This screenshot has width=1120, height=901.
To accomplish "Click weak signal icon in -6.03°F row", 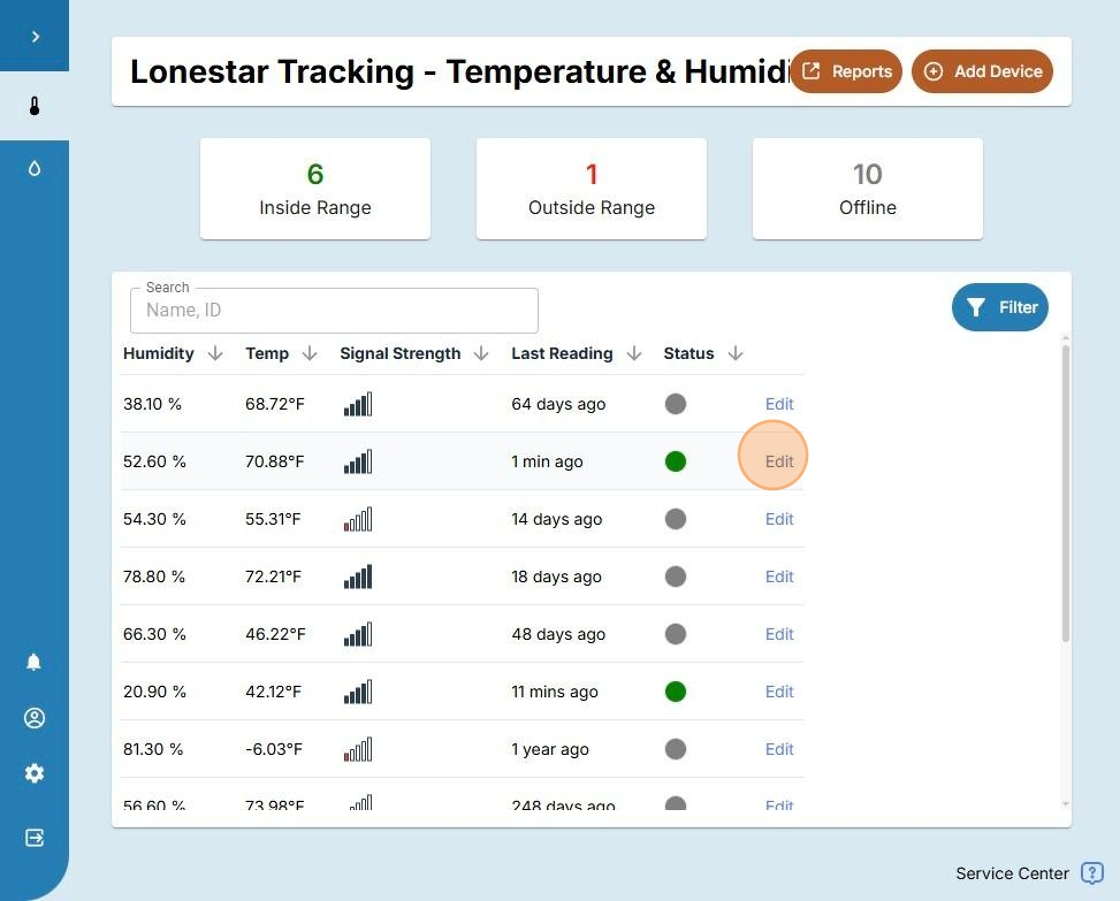I will (358, 749).
